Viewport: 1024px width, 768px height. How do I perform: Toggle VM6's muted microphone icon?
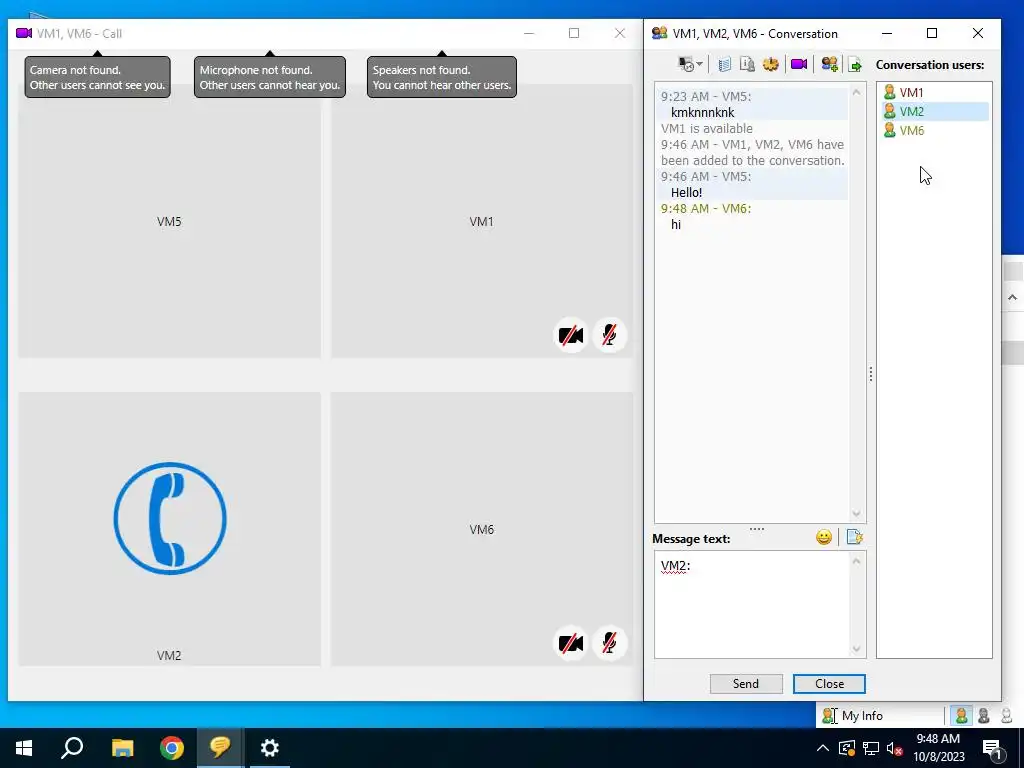(609, 643)
